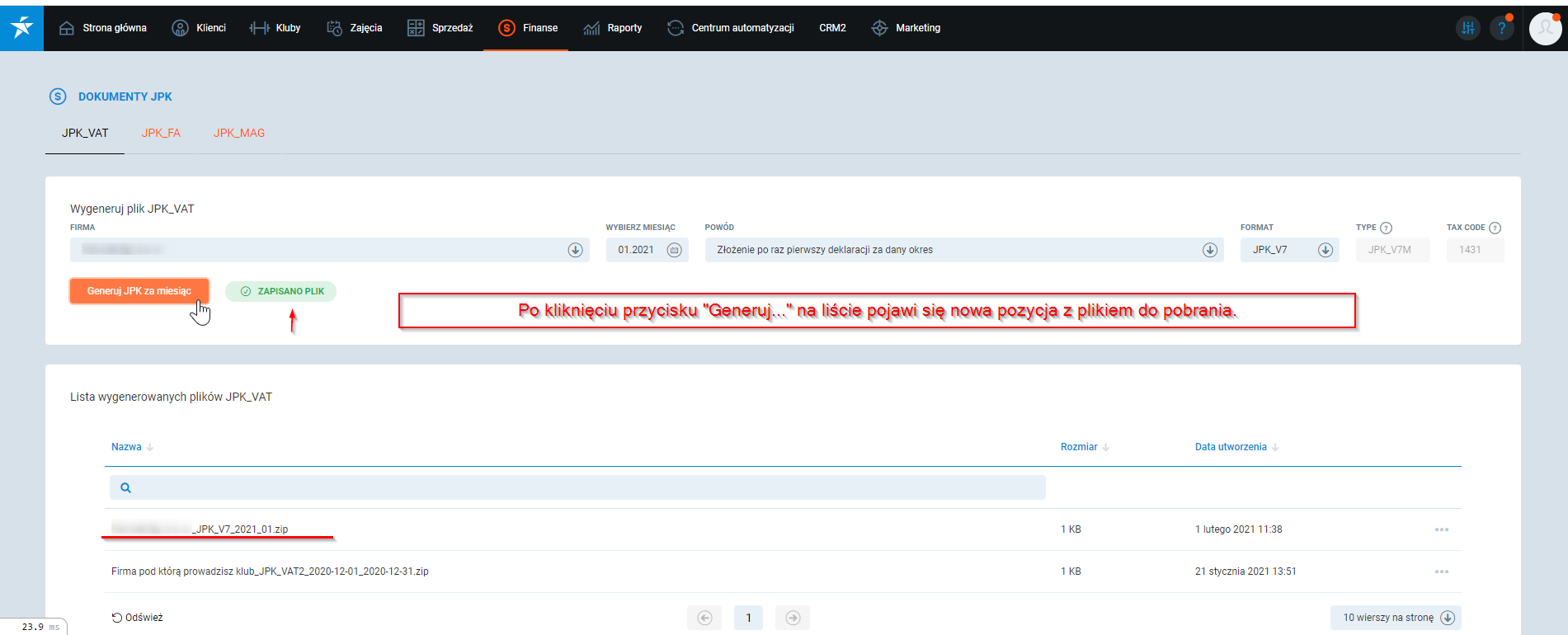Expand the Powód reason dropdown
Screen dimensions: 1568x635
(1210, 250)
